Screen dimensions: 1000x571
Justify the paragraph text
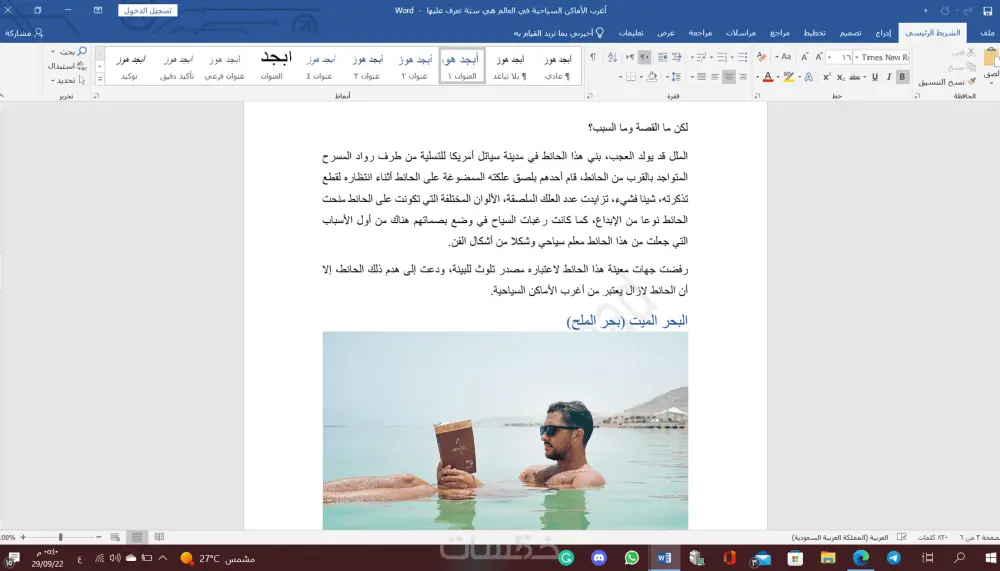click(x=702, y=77)
